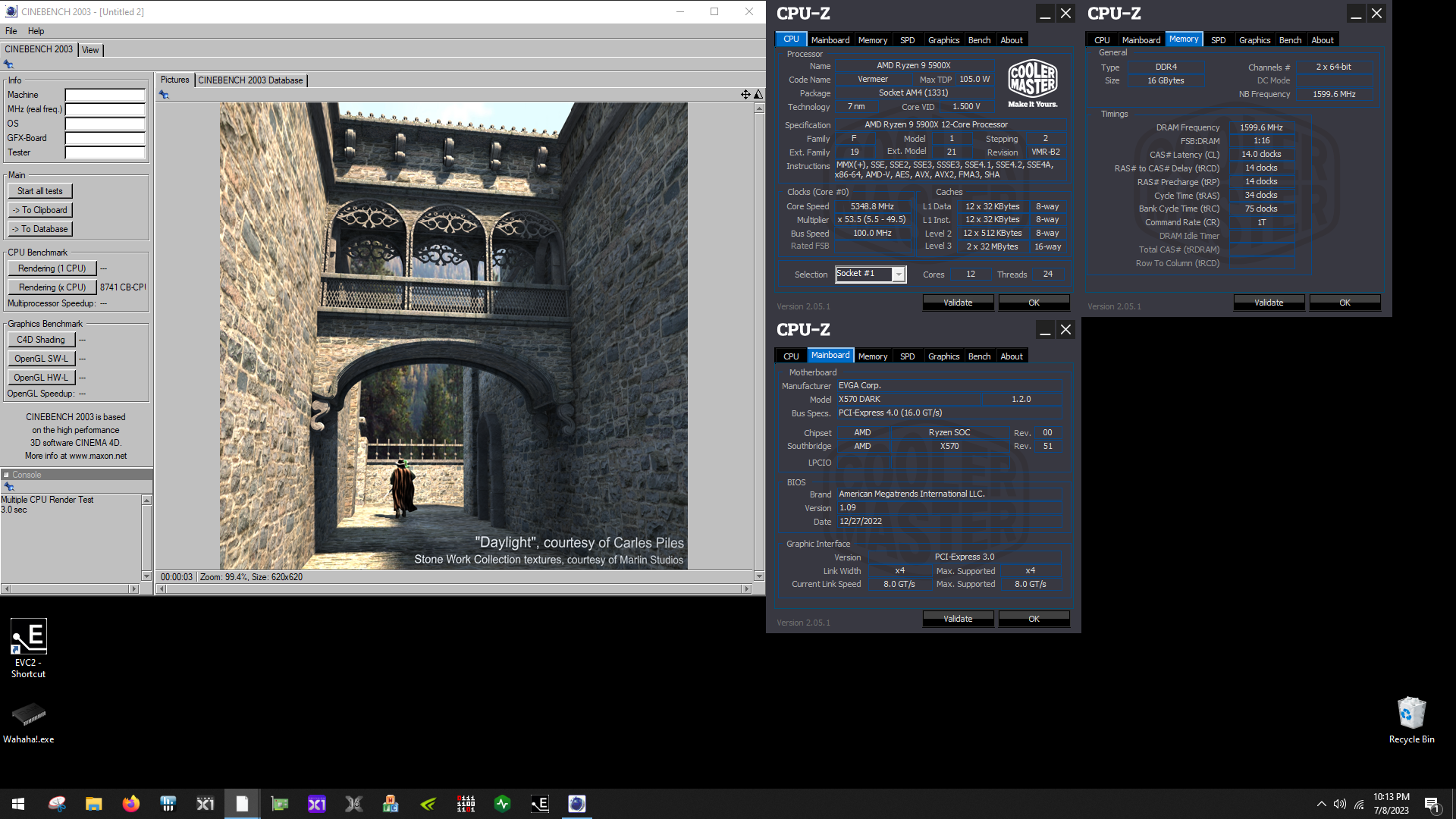Collapse the Console panel header

[6, 475]
